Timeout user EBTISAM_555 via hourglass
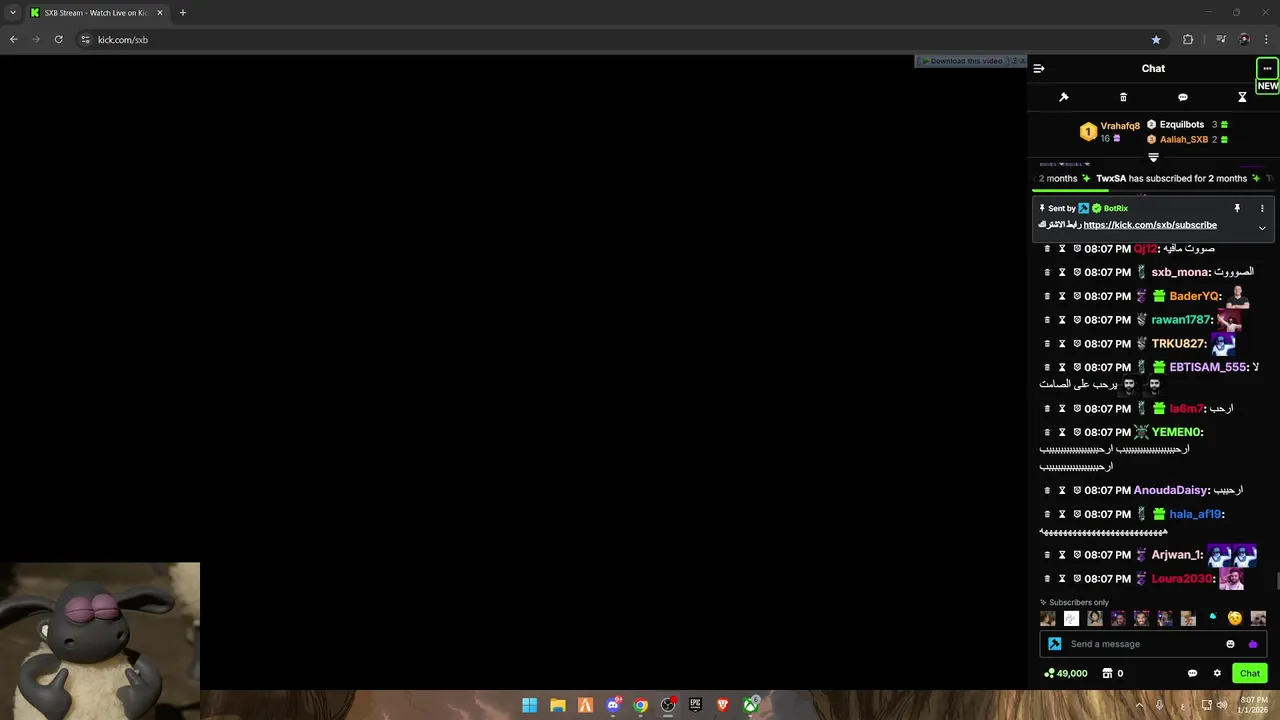Image resolution: width=1280 pixels, height=720 pixels. tap(1062, 367)
